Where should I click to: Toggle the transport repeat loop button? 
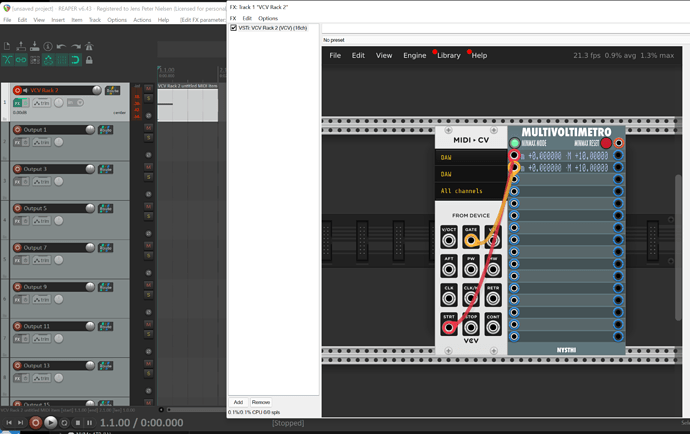64,423
